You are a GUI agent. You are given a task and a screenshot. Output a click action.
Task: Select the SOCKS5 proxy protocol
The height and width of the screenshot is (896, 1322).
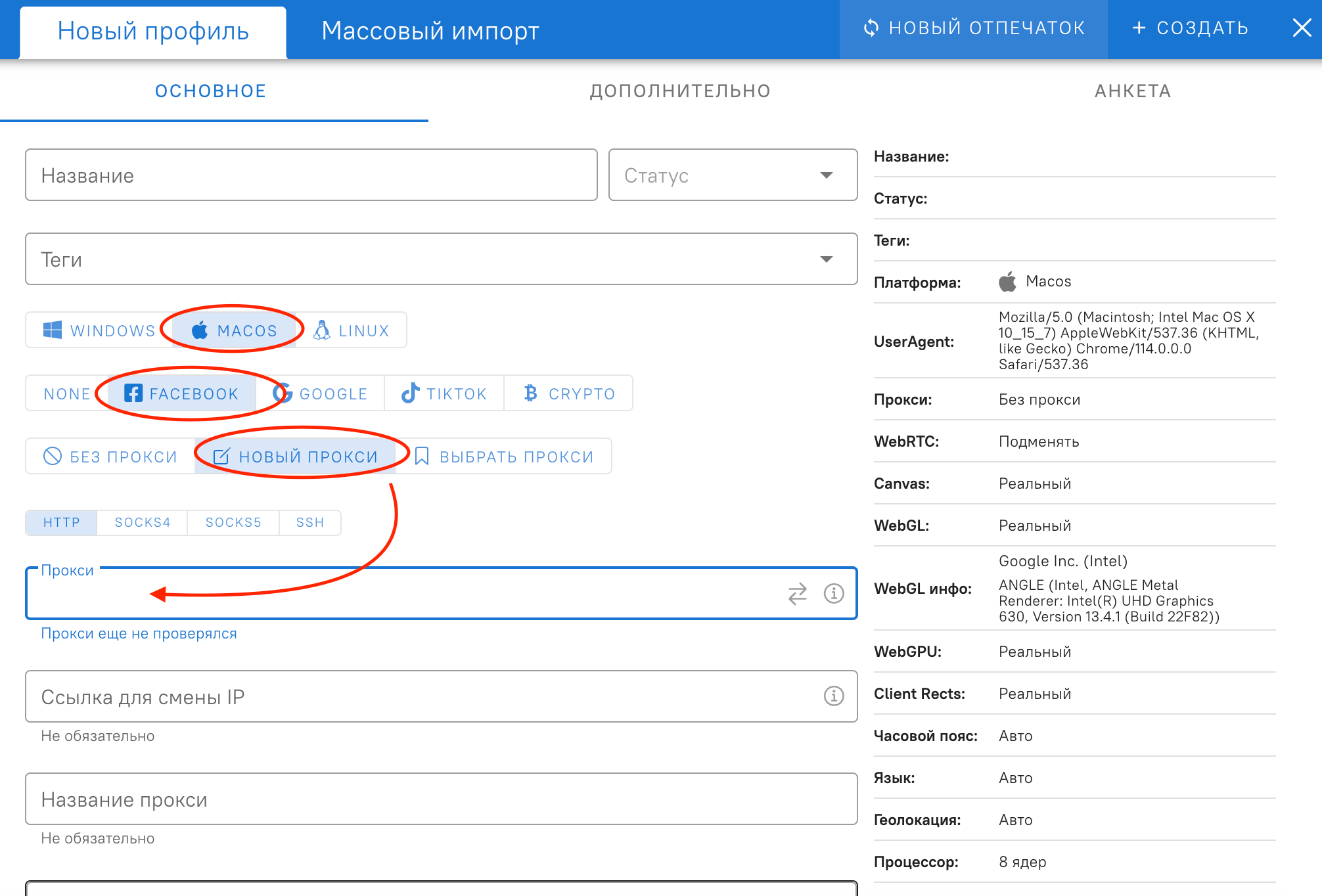[233, 522]
